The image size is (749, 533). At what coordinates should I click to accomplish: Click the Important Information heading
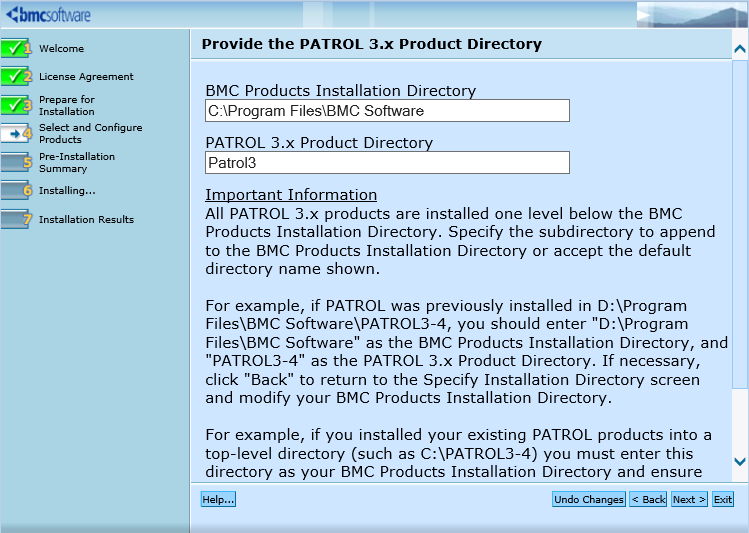[291, 195]
